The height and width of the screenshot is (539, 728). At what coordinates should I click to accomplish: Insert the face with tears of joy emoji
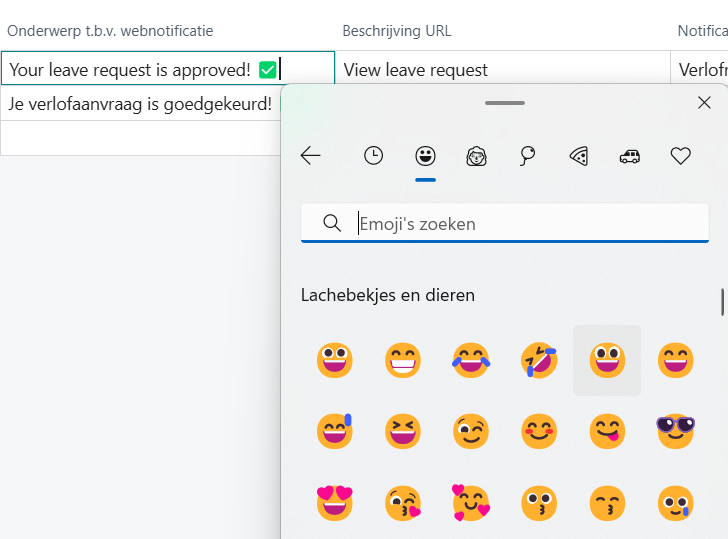coord(471,360)
